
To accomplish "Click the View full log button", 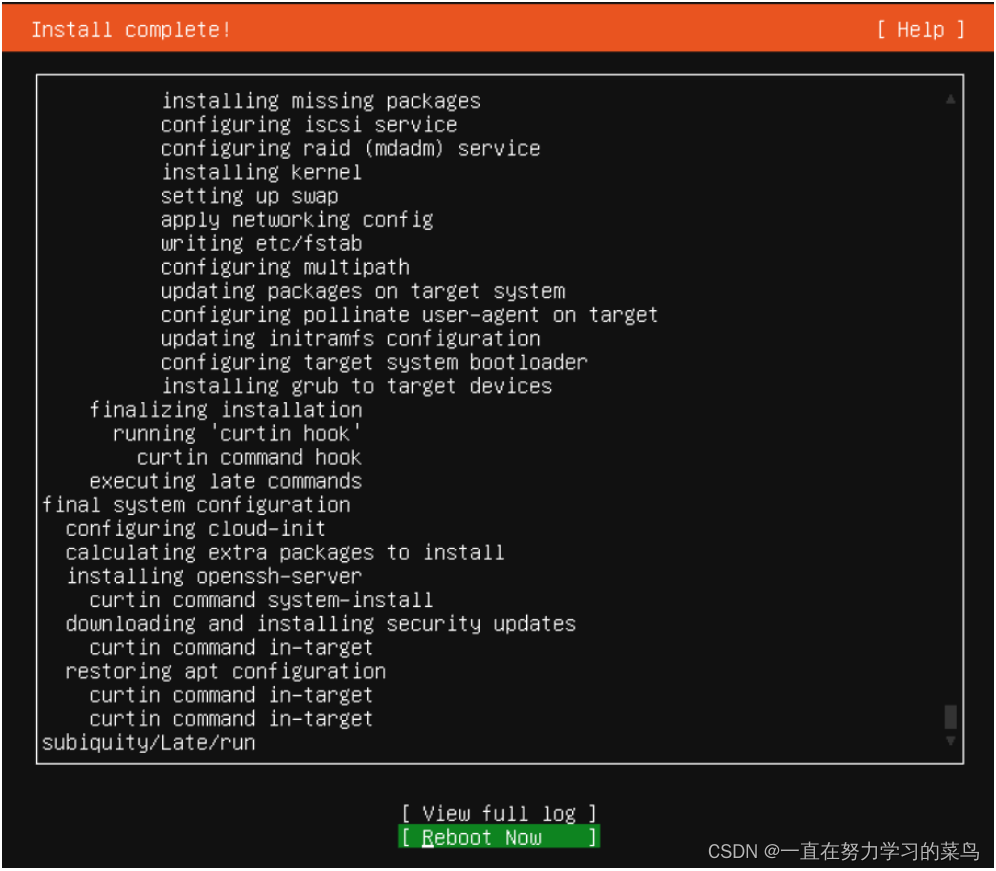I will tap(499, 813).
